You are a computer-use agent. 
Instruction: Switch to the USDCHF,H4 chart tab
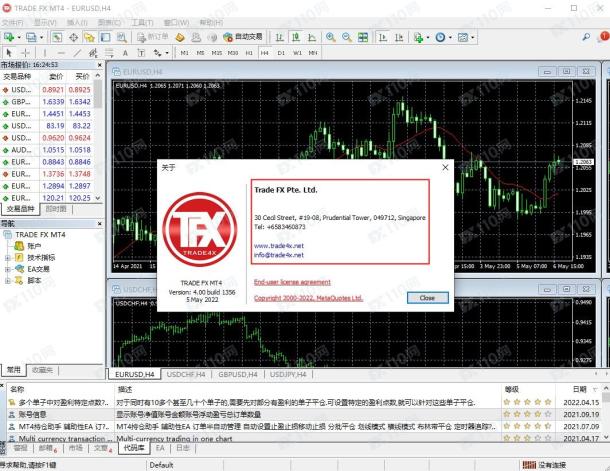click(x=186, y=375)
